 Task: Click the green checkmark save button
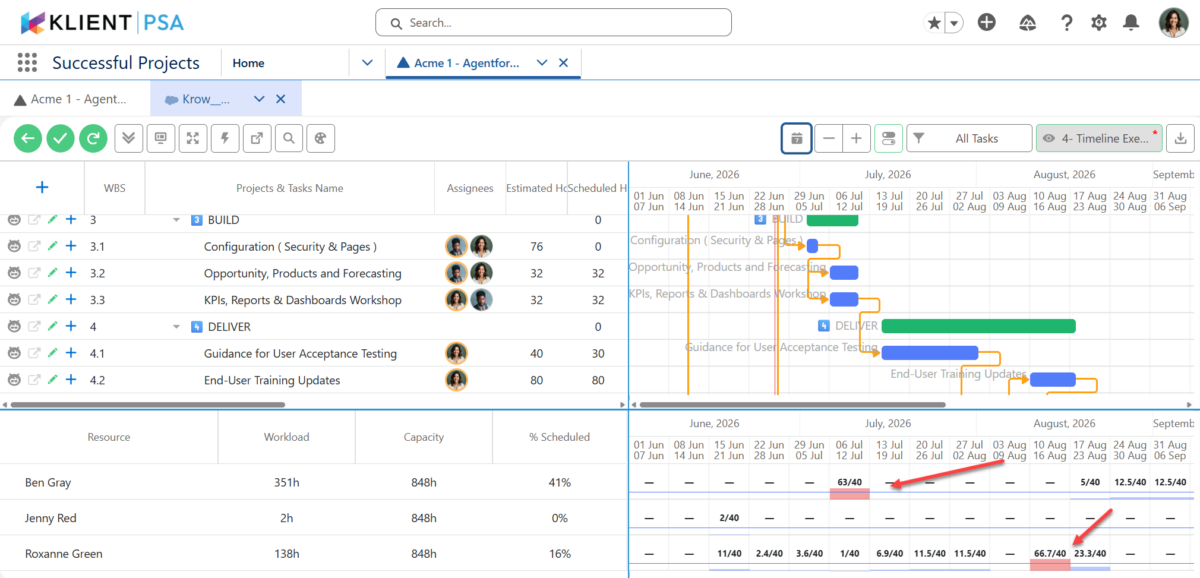point(61,138)
